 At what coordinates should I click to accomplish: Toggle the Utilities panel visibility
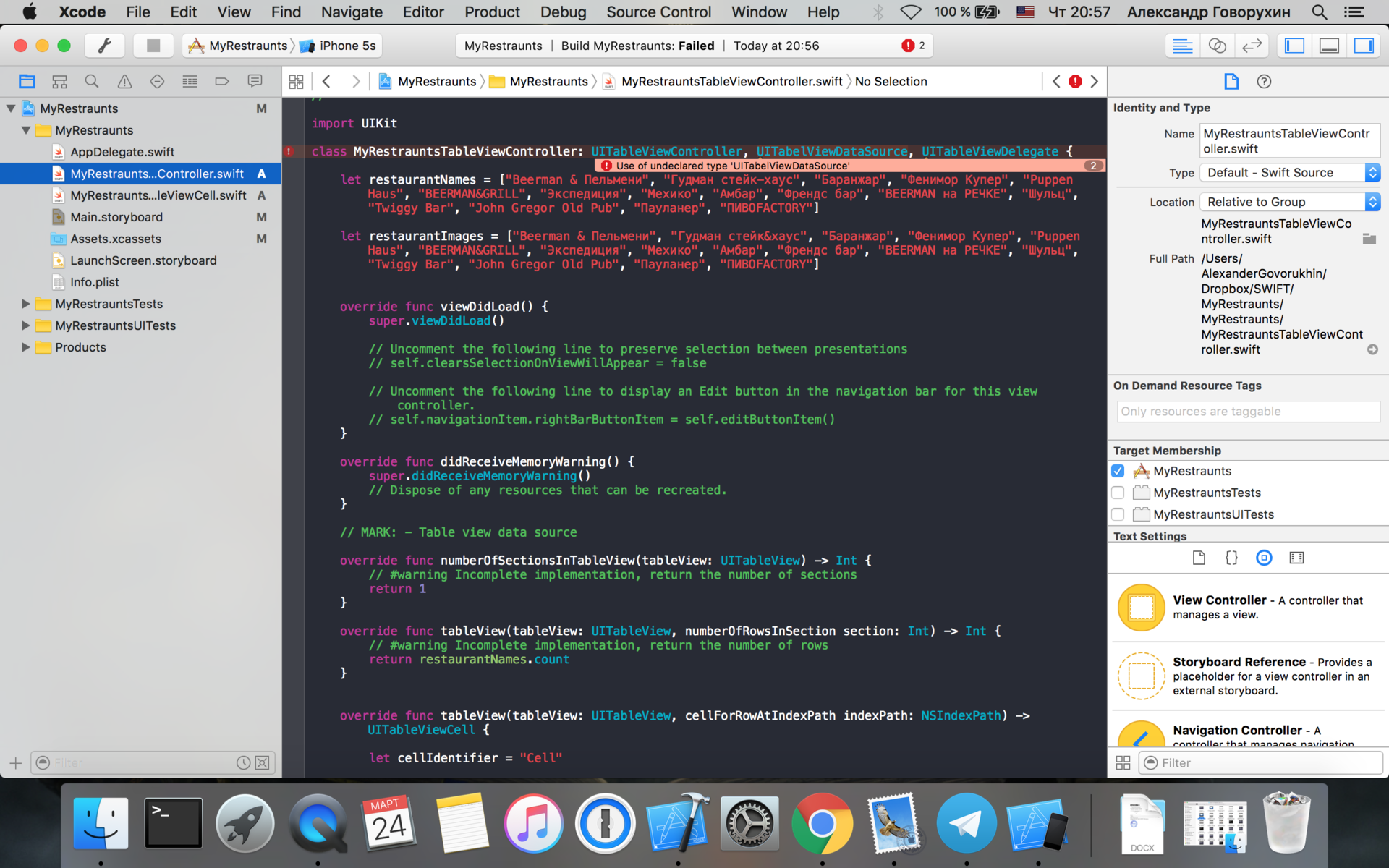point(1364,46)
